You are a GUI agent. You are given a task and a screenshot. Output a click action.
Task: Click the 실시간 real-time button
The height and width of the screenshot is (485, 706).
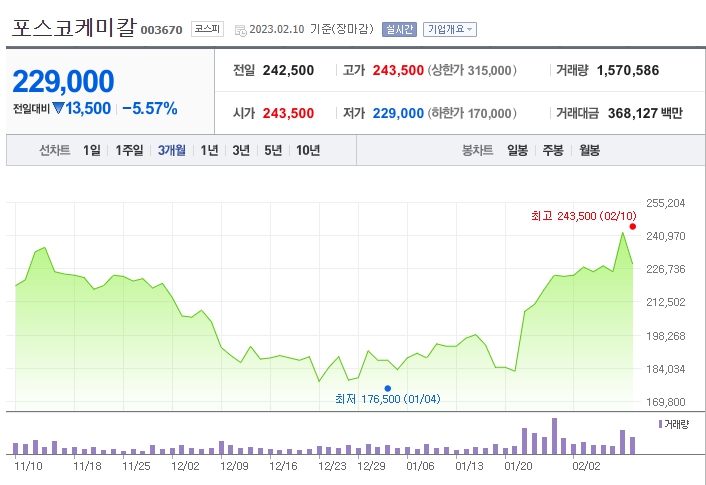pyautogui.click(x=399, y=29)
